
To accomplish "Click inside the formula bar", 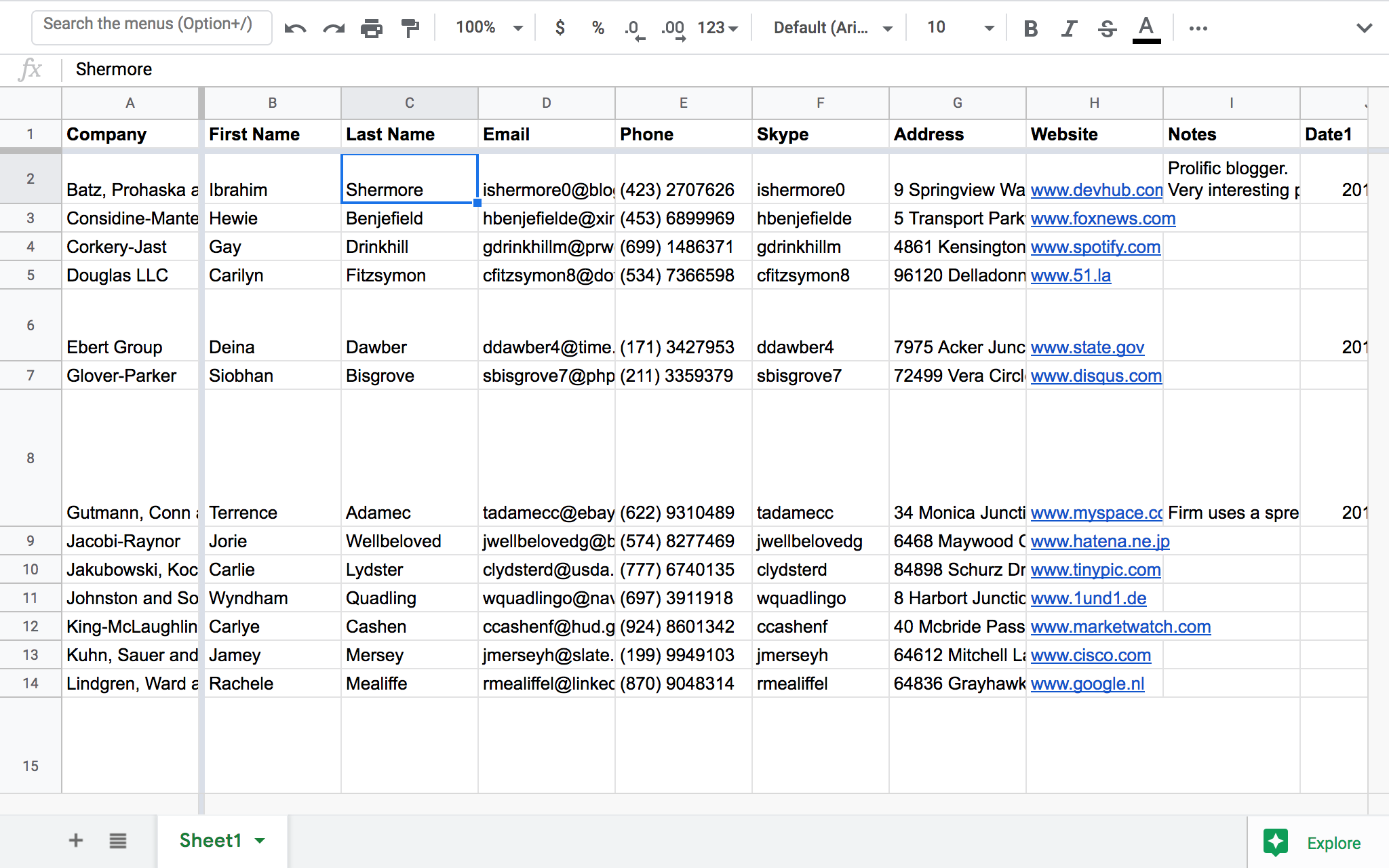I will click(x=407, y=68).
